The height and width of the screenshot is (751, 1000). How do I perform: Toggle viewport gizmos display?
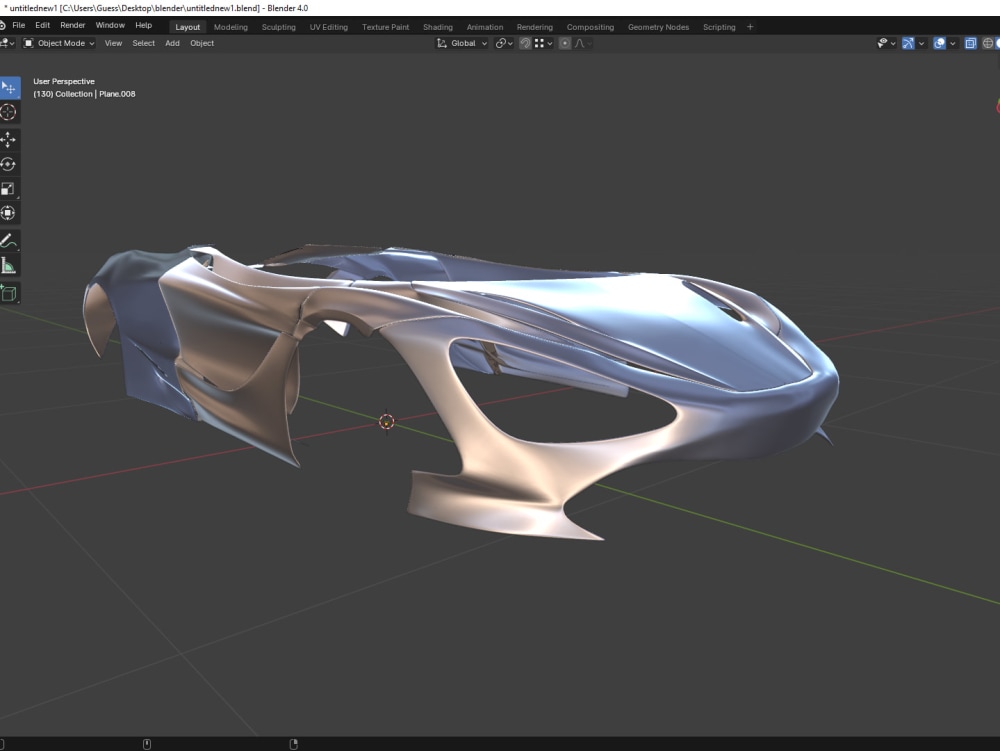908,43
